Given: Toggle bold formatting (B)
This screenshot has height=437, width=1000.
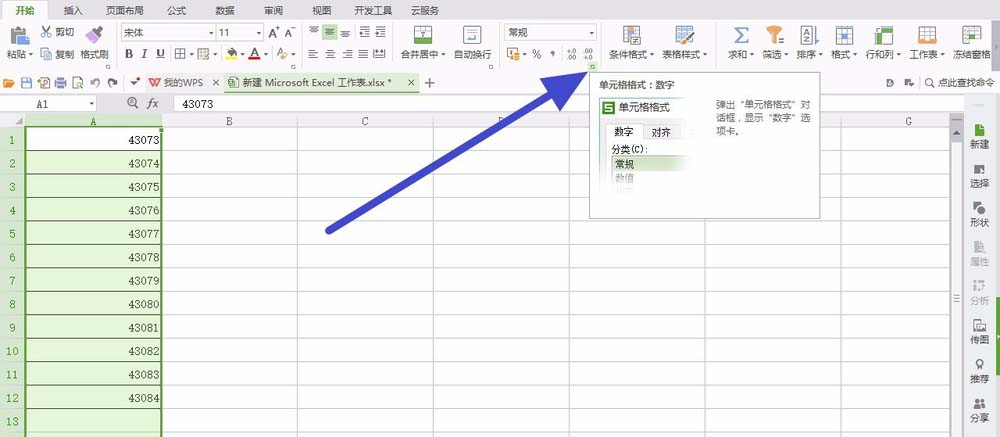Looking at the screenshot, I should [x=129, y=54].
